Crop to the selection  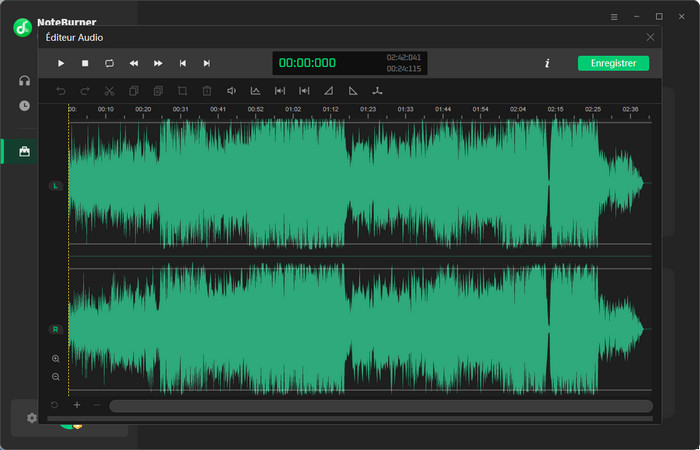tap(182, 91)
